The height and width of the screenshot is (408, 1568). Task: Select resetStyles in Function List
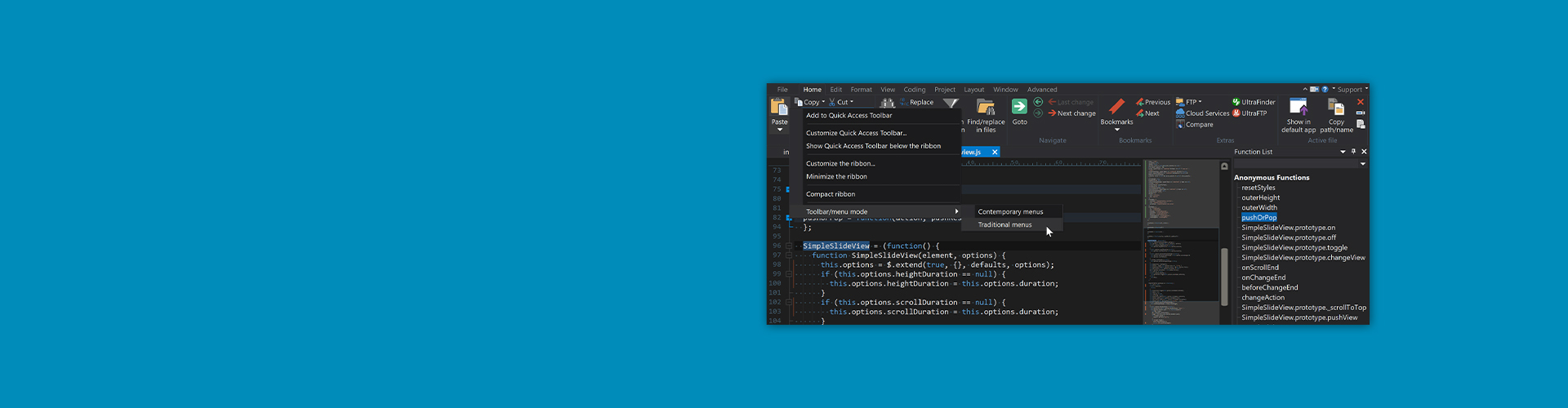pyautogui.click(x=1258, y=188)
